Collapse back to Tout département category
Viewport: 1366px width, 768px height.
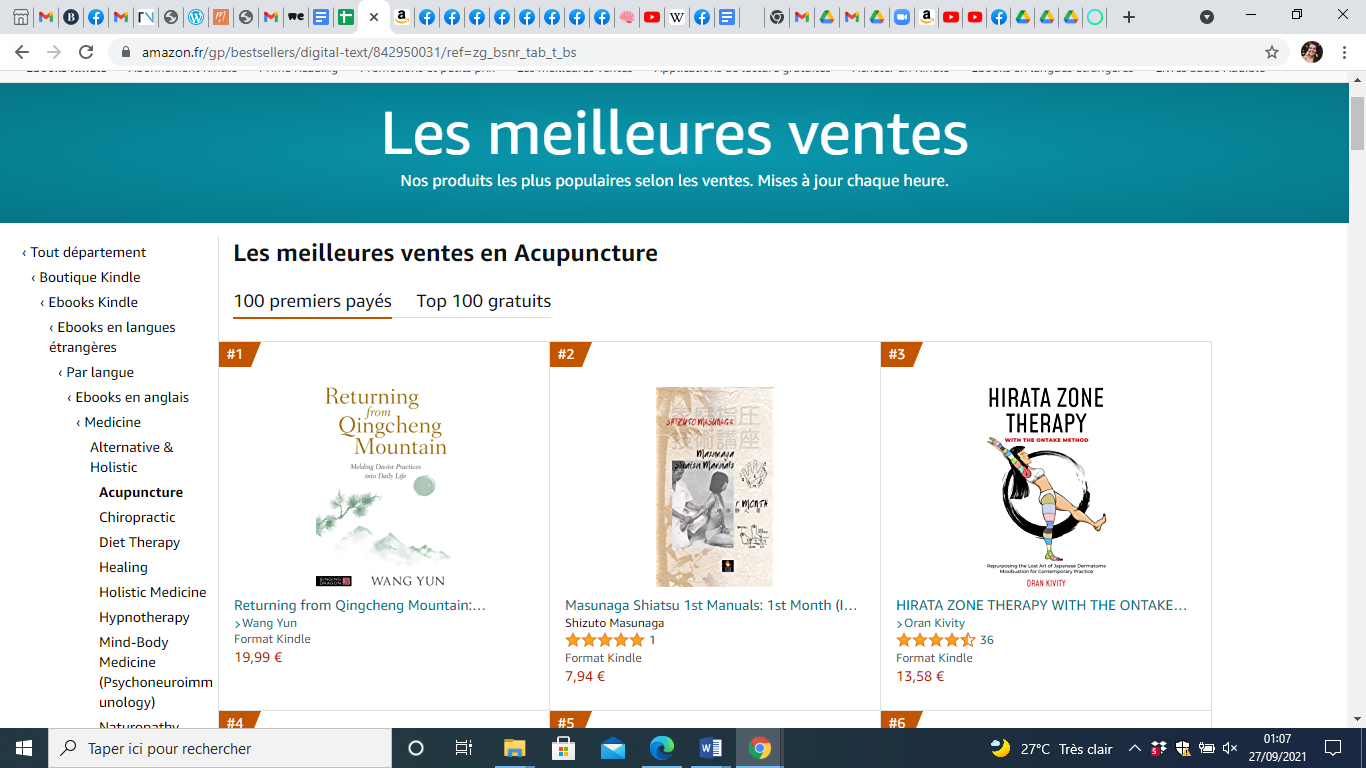point(84,253)
